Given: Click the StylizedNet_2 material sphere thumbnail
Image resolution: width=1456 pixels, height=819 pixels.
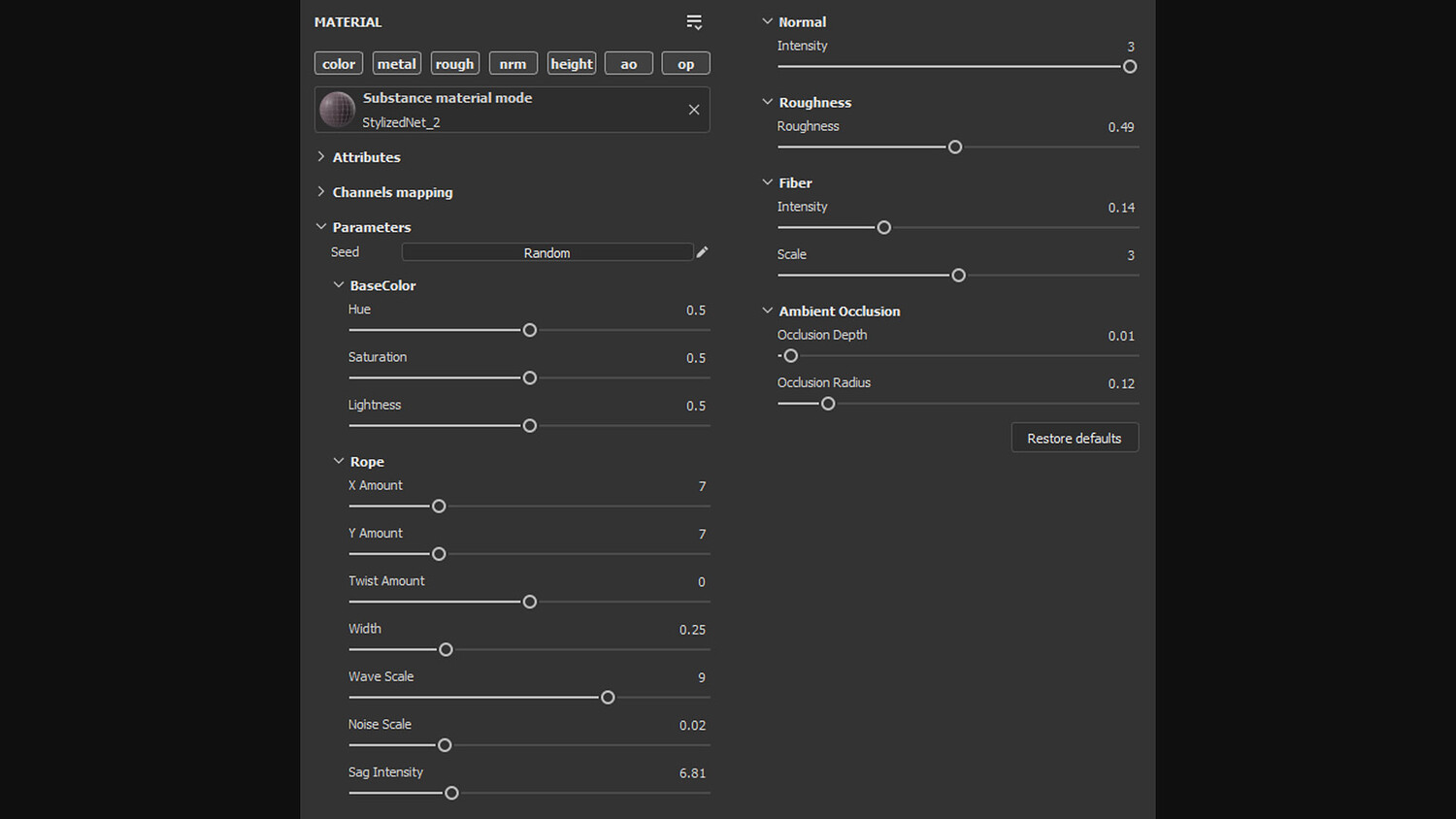Looking at the screenshot, I should coord(337,110).
